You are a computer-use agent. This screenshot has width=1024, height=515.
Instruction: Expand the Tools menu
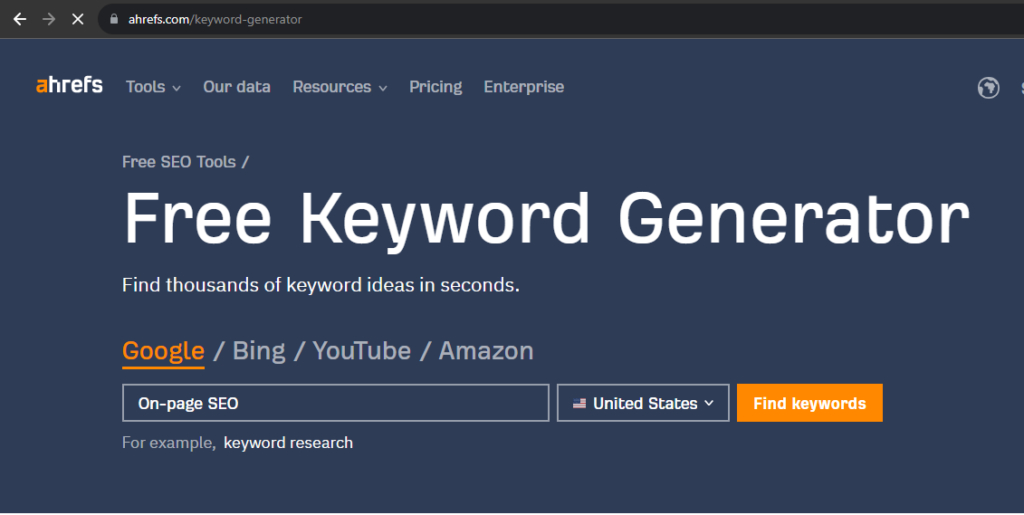153,87
